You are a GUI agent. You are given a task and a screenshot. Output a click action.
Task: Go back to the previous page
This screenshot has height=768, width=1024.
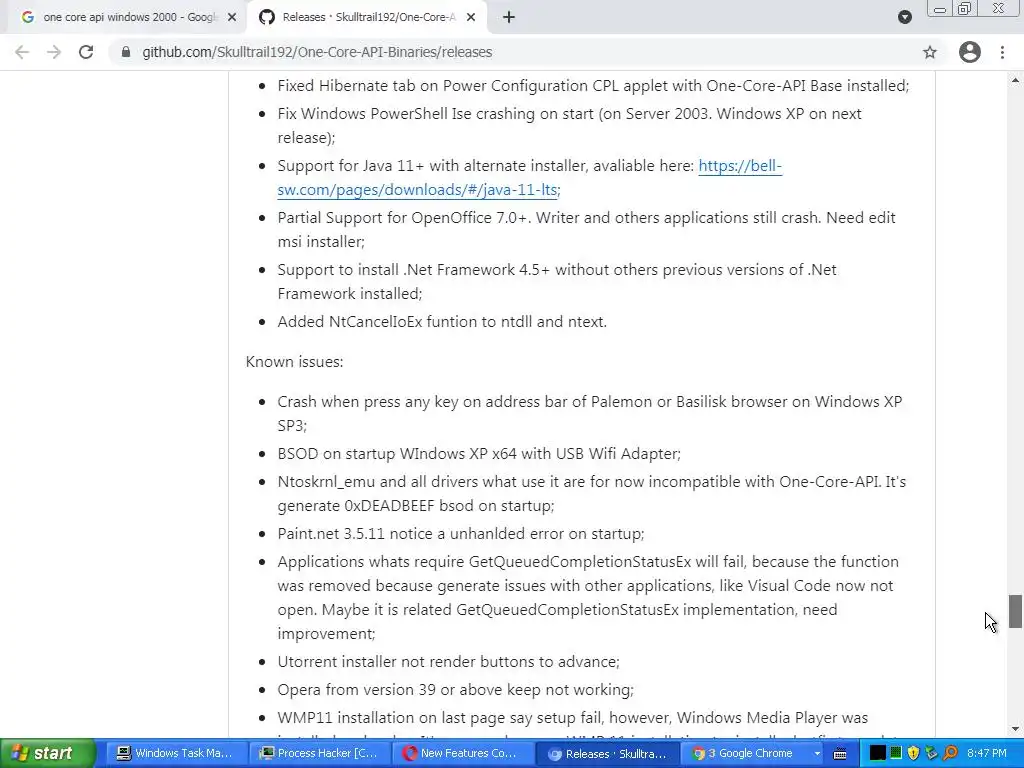[22, 52]
